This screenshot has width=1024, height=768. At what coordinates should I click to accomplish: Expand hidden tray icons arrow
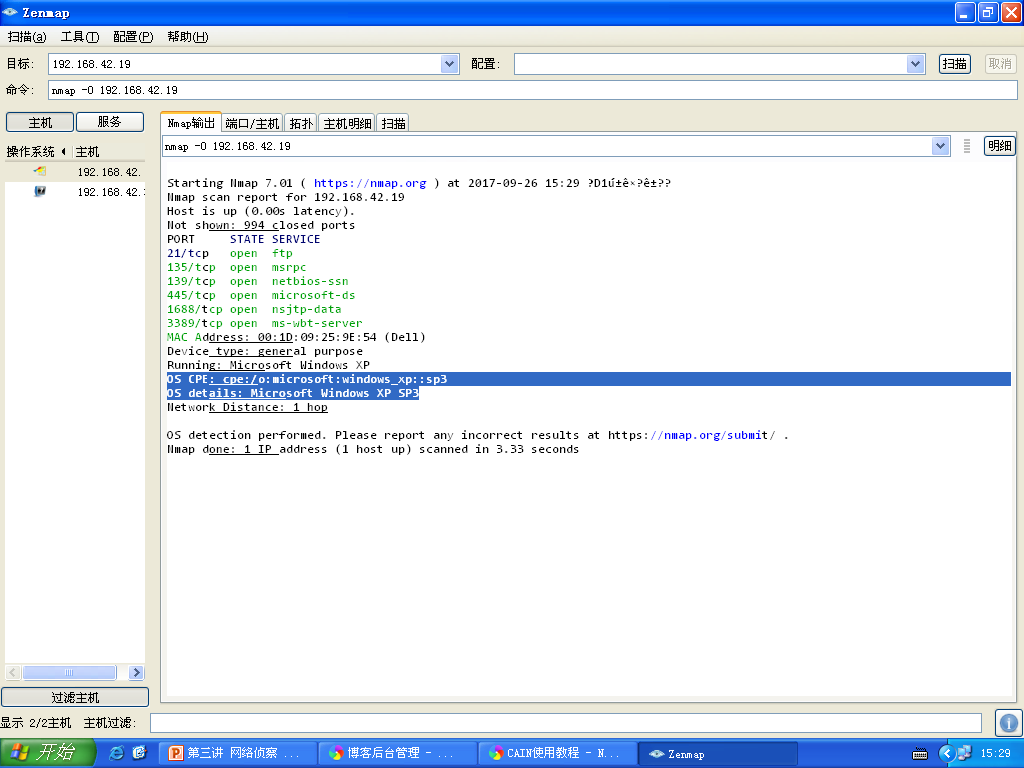point(946,754)
